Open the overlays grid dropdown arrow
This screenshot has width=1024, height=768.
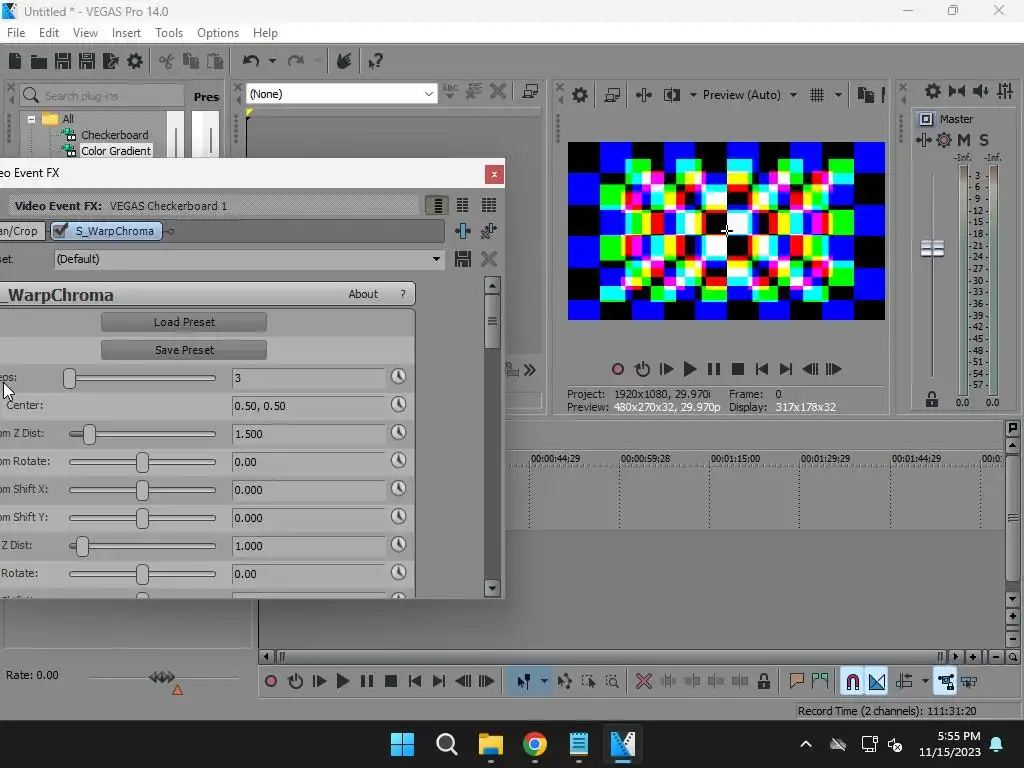[x=839, y=95]
